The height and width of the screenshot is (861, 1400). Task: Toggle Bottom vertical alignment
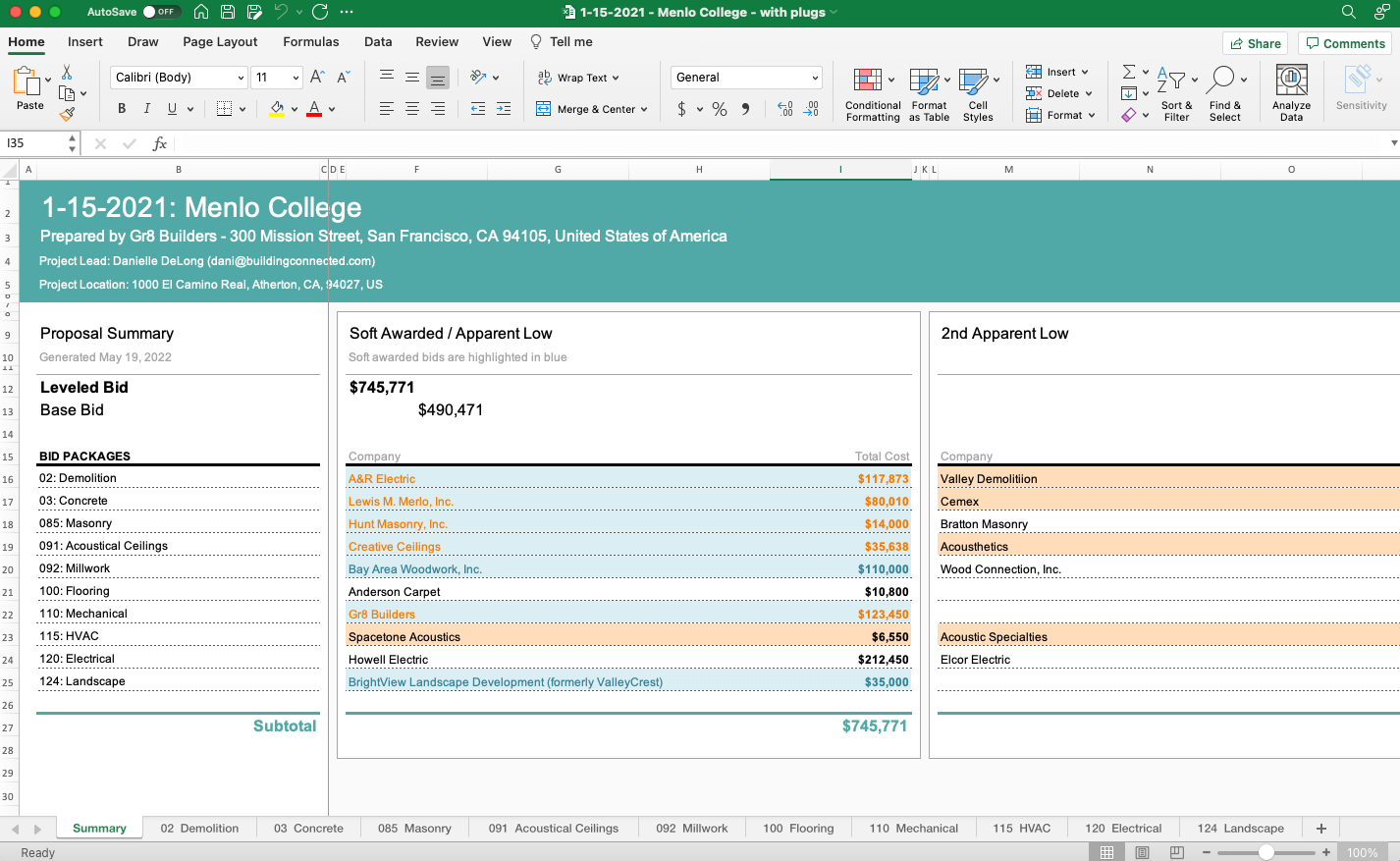click(438, 78)
